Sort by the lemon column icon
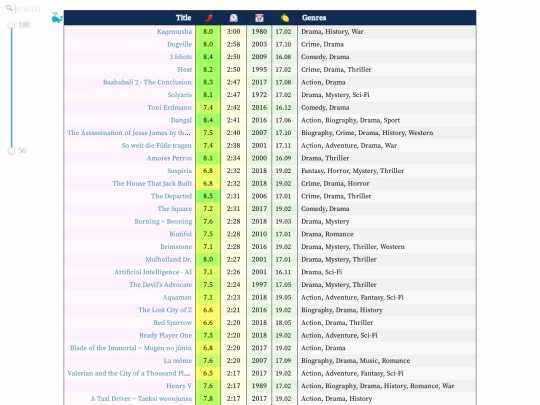 (284, 18)
